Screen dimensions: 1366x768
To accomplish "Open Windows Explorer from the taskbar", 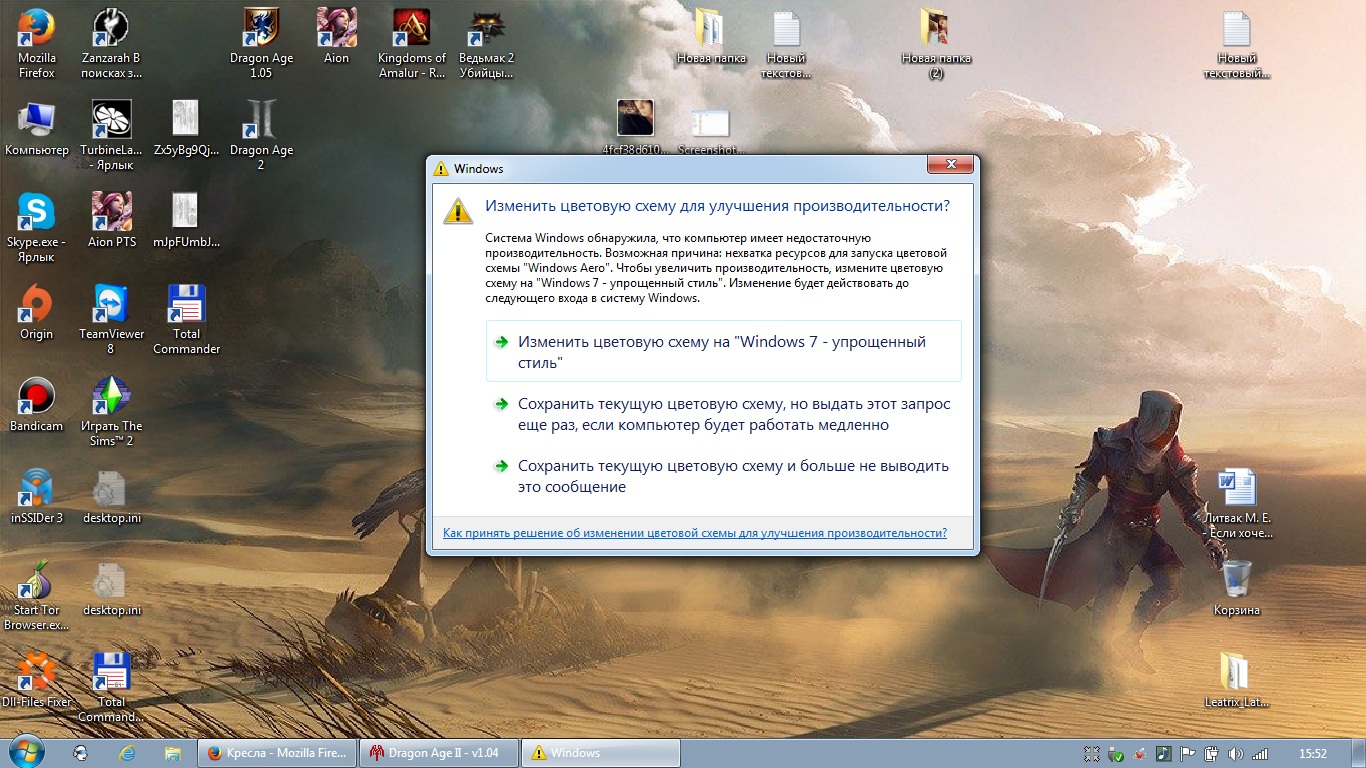I will pos(172,753).
